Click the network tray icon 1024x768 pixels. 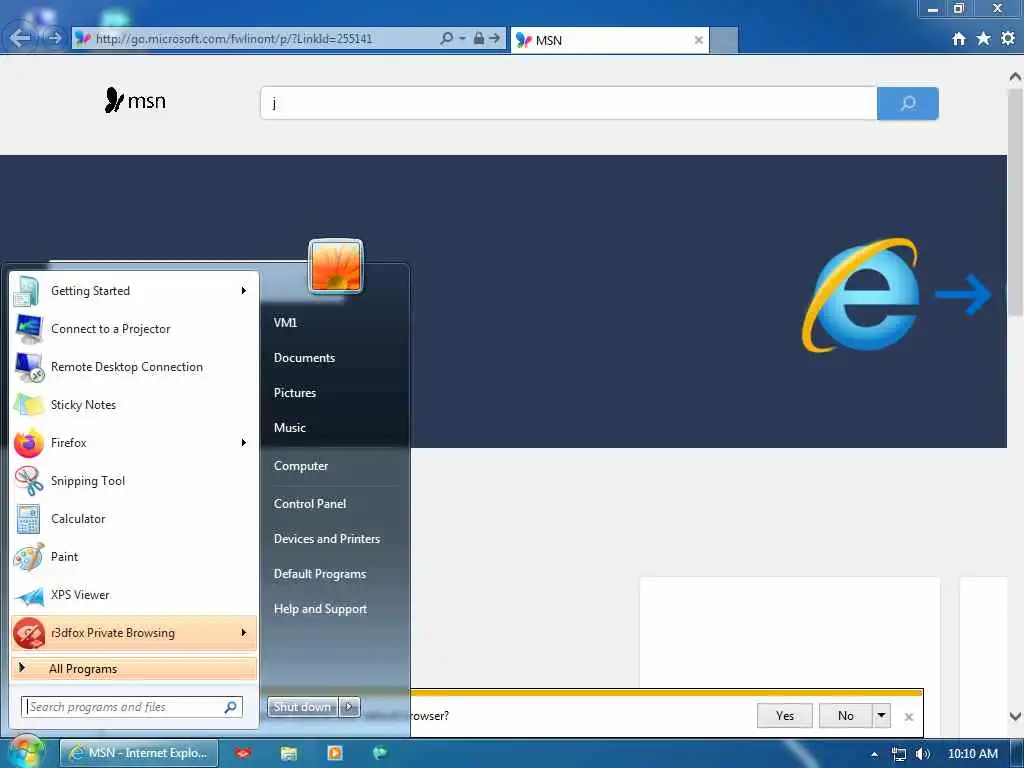pyautogui.click(x=899, y=754)
